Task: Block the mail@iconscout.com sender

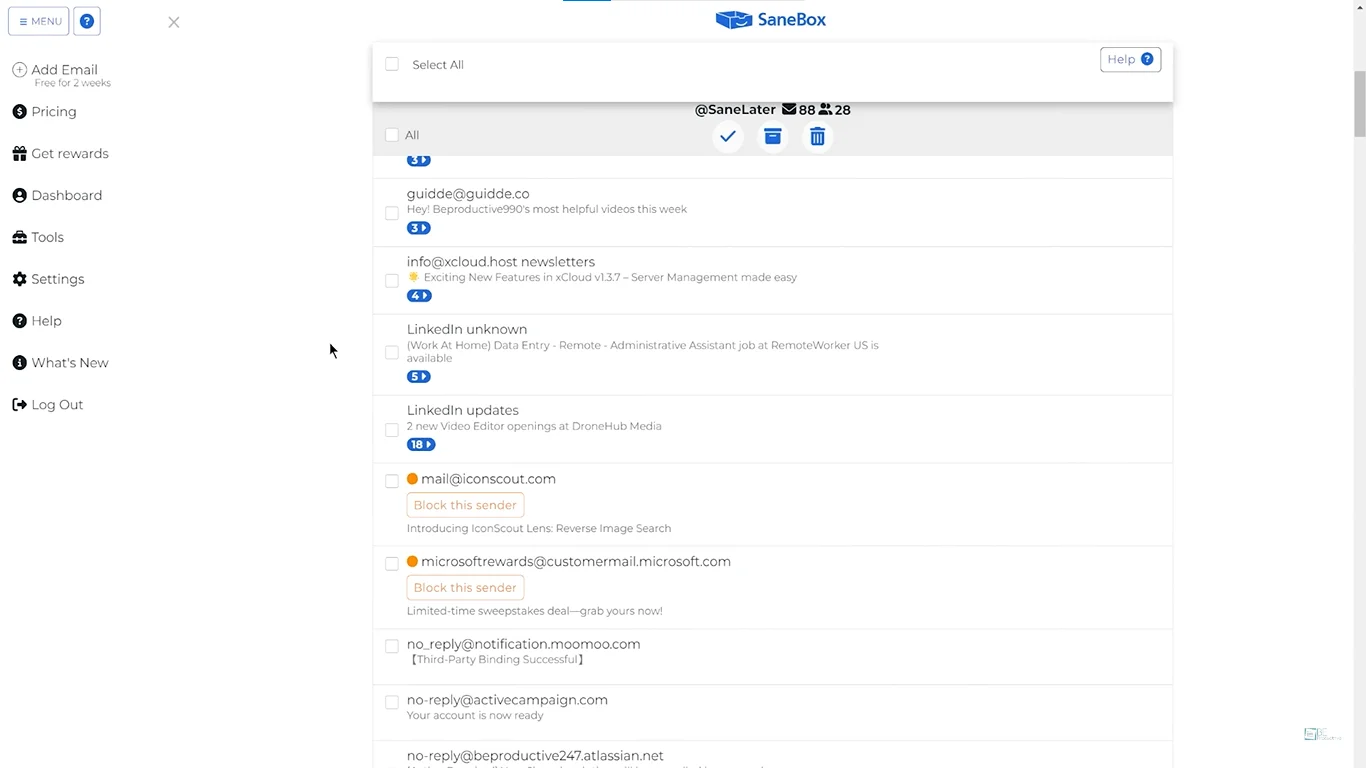Action: [x=465, y=506]
